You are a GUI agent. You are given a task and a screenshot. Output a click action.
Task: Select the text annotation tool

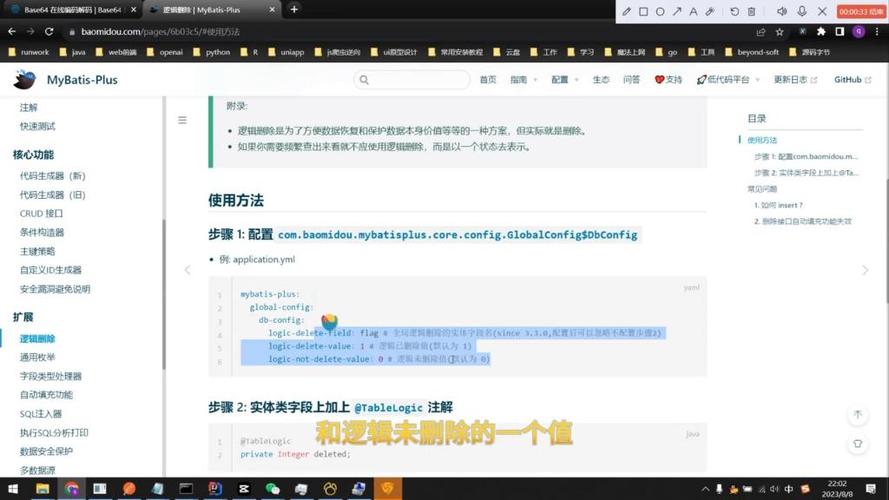click(x=693, y=11)
